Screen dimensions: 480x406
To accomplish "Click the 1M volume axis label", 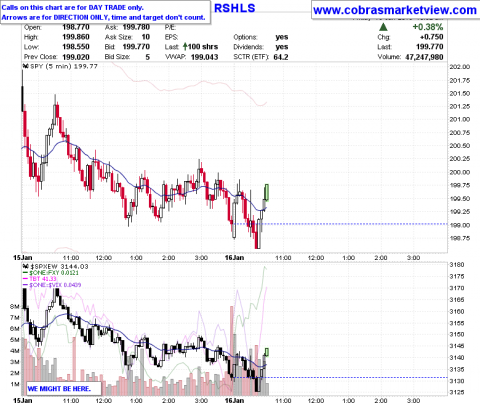I will [15, 384].
